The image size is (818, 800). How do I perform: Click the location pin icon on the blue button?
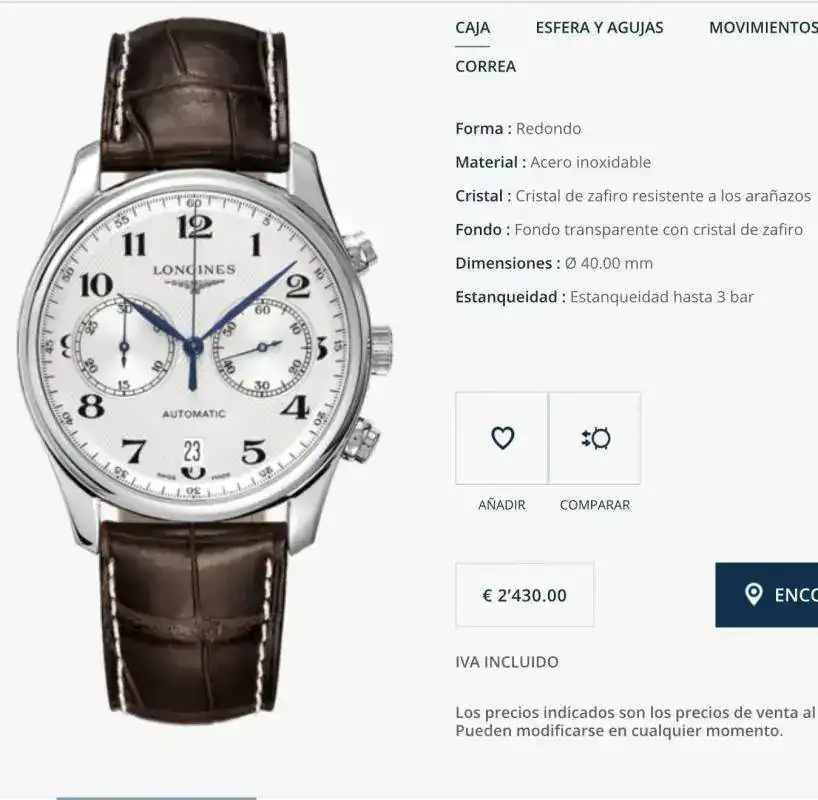coord(753,595)
